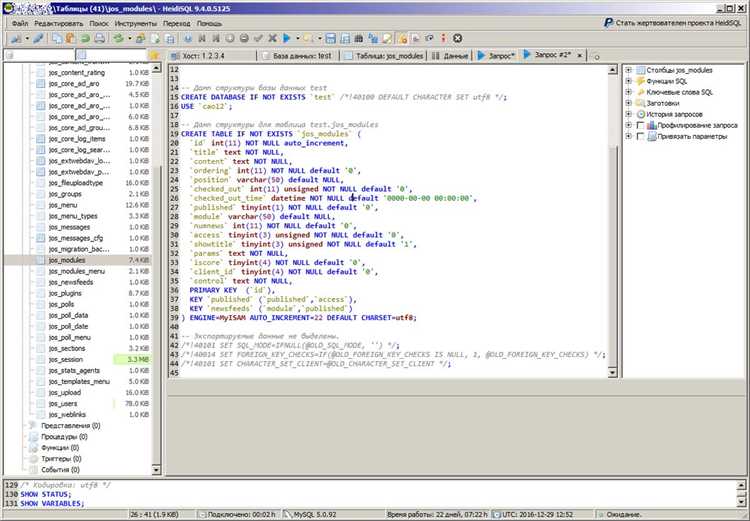Select the Представления (0) tree node
This screenshot has height=521, width=750.
[x=71, y=426]
